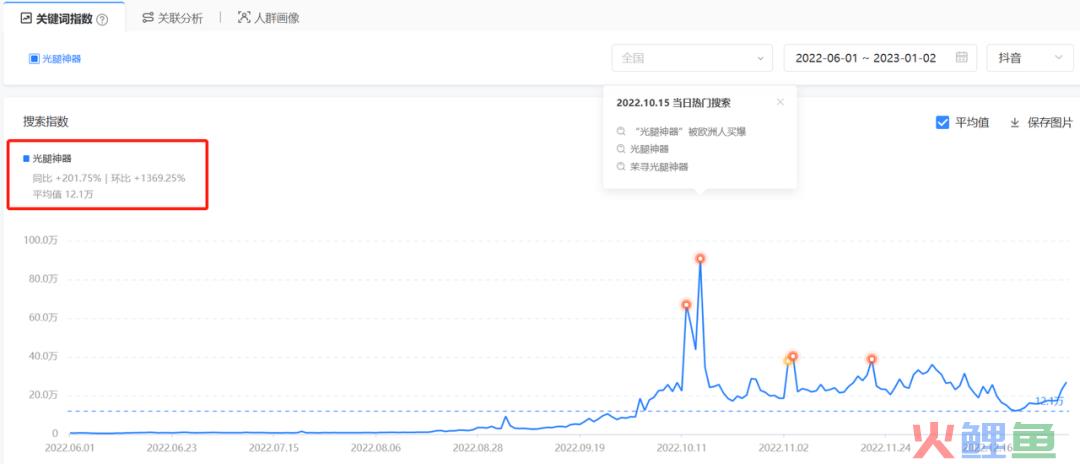Switch to the 关联分析 tab
Image resolution: width=1080 pixels, height=464 pixels.
[173, 18]
